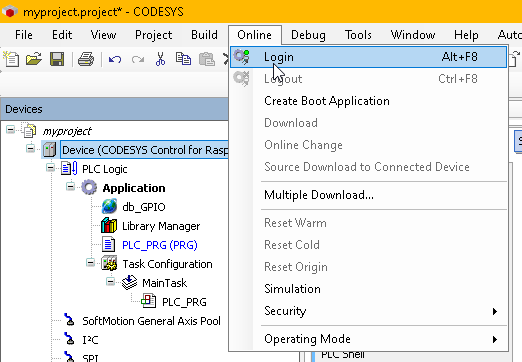This screenshot has width=522, height=362.
Task: Select SoftMotion General Axis Pool label
Action: pos(151,321)
